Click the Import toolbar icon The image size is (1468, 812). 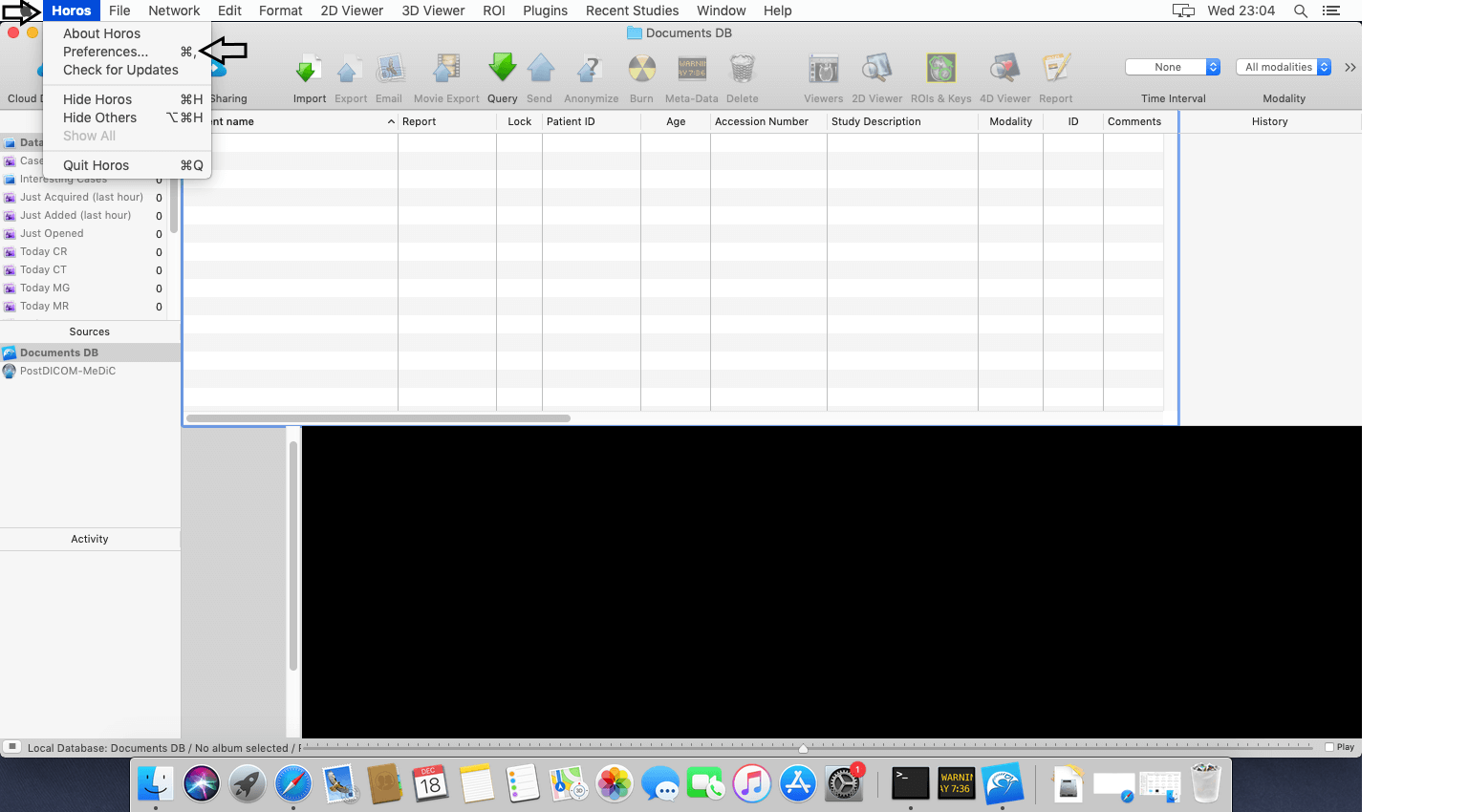point(308,69)
